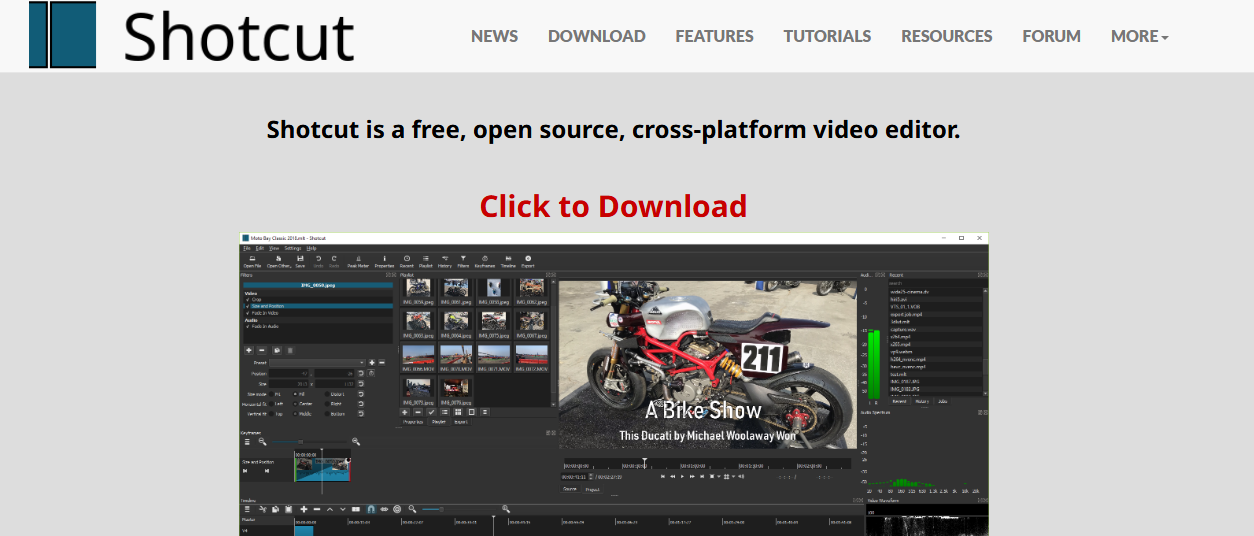Click the capture.wav entry in Recent list
1254x536 pixels.
tap(936, 329)
